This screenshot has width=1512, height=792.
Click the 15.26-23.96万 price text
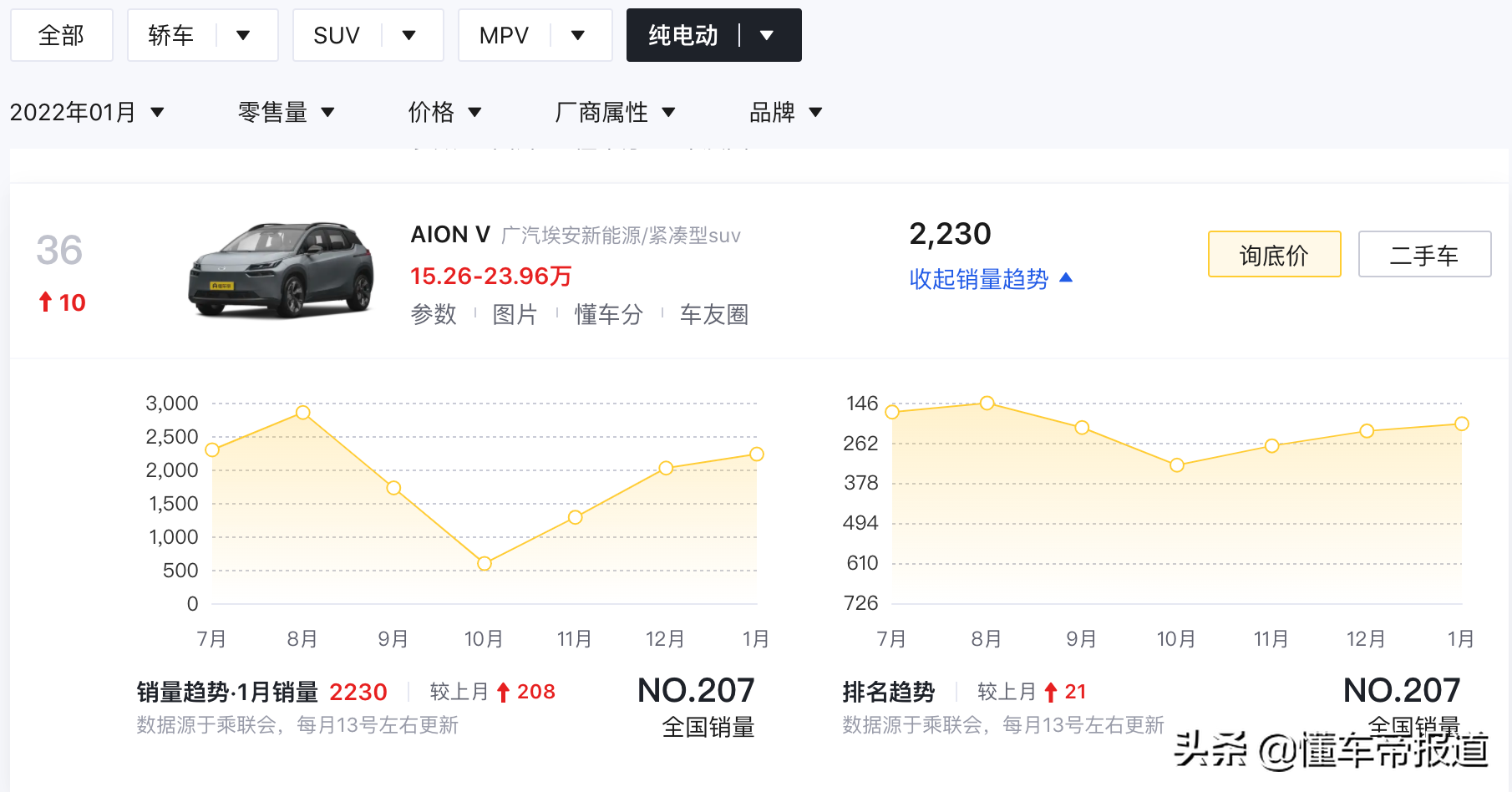pos(491,276)
